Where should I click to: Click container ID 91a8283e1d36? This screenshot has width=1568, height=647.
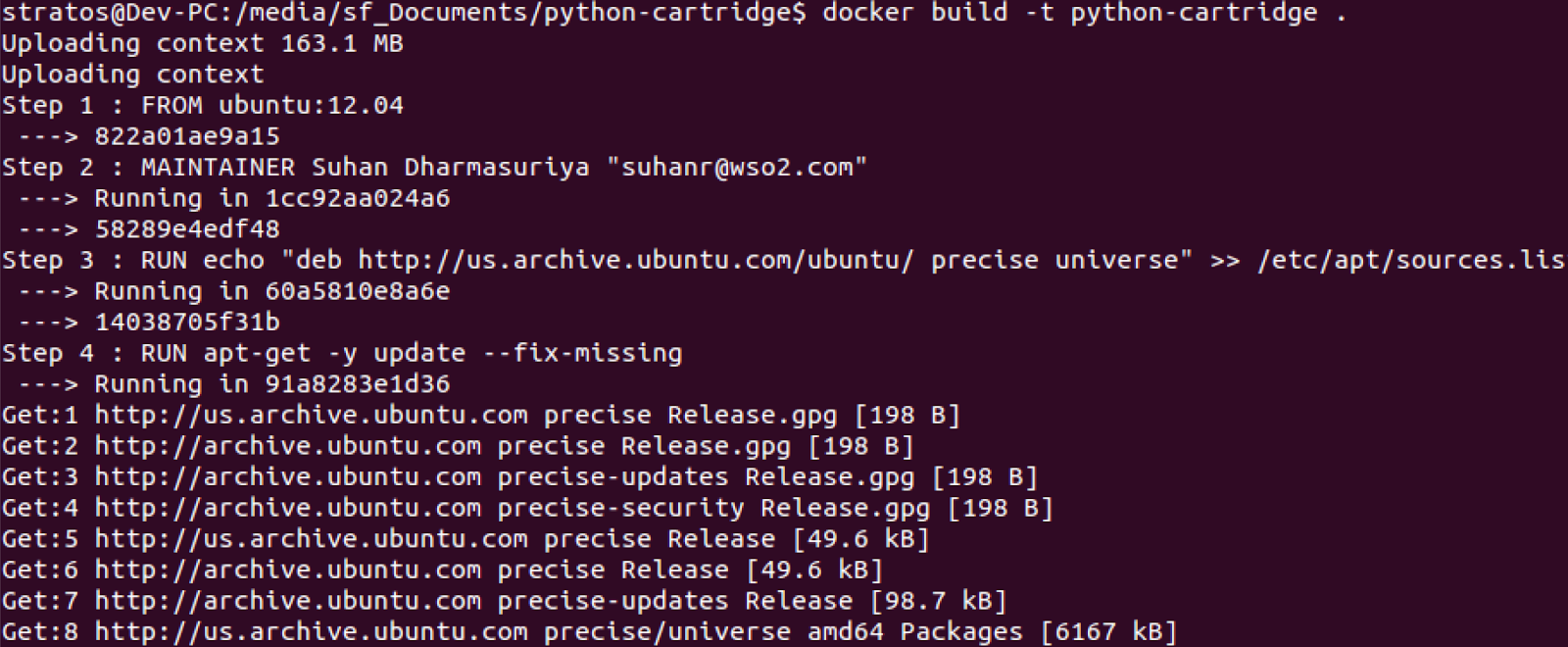(x=358, y=384)
